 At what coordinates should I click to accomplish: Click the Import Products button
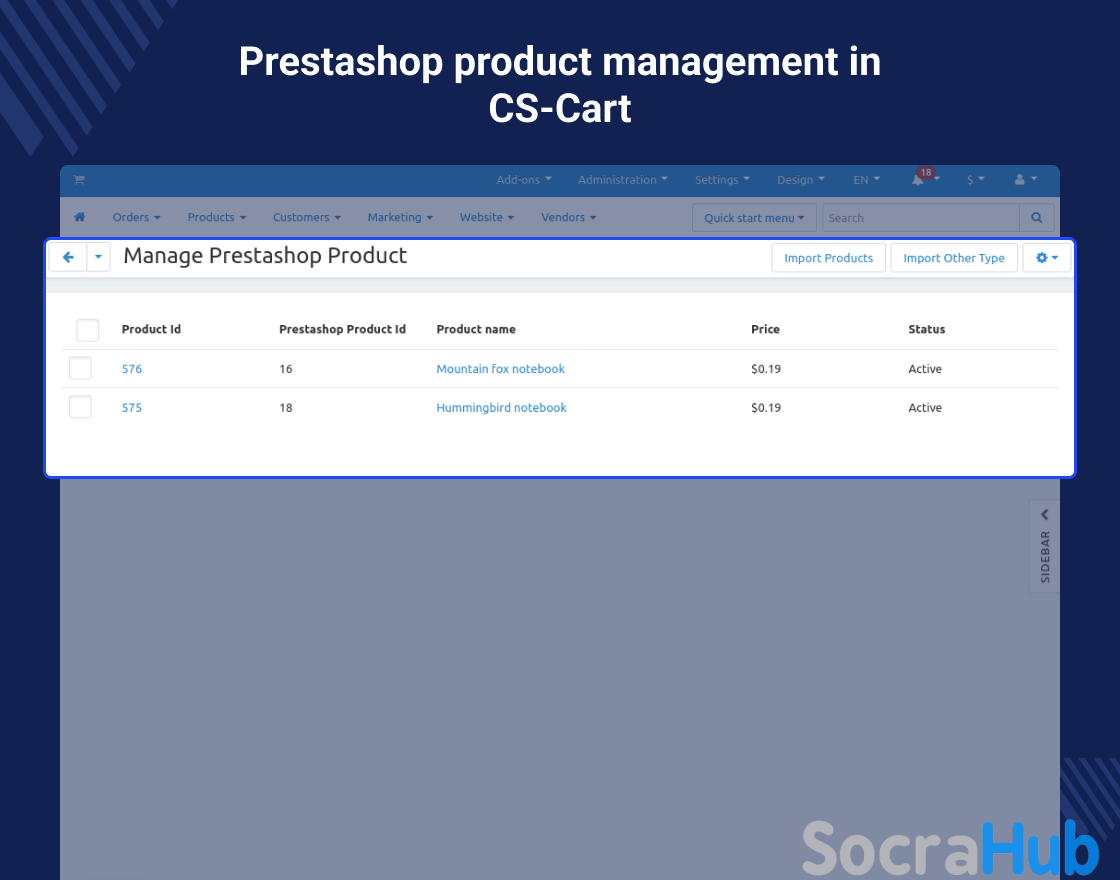click(828, 258)
